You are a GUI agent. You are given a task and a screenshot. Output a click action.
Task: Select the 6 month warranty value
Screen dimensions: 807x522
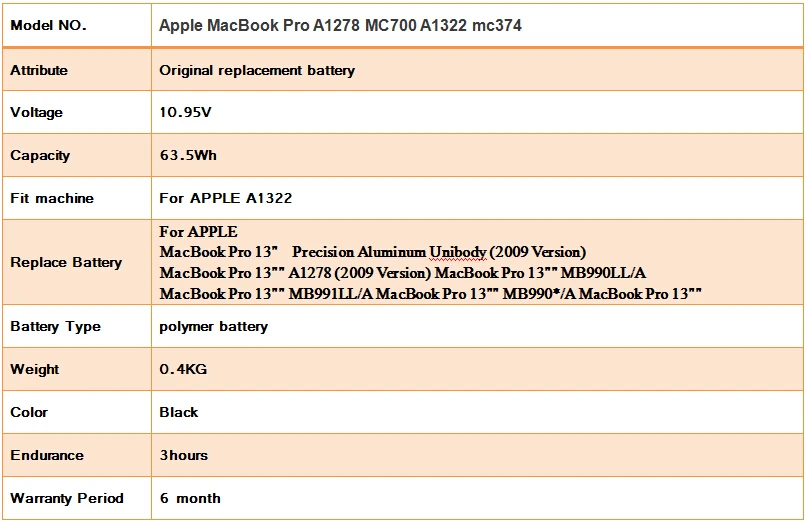pos(190,498)
